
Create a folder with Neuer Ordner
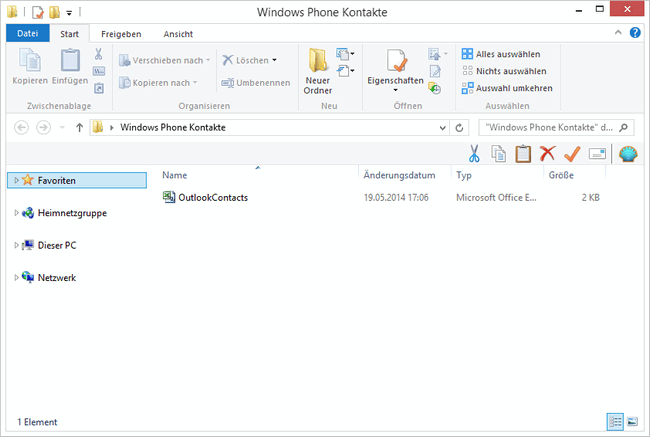coord(318,71)
